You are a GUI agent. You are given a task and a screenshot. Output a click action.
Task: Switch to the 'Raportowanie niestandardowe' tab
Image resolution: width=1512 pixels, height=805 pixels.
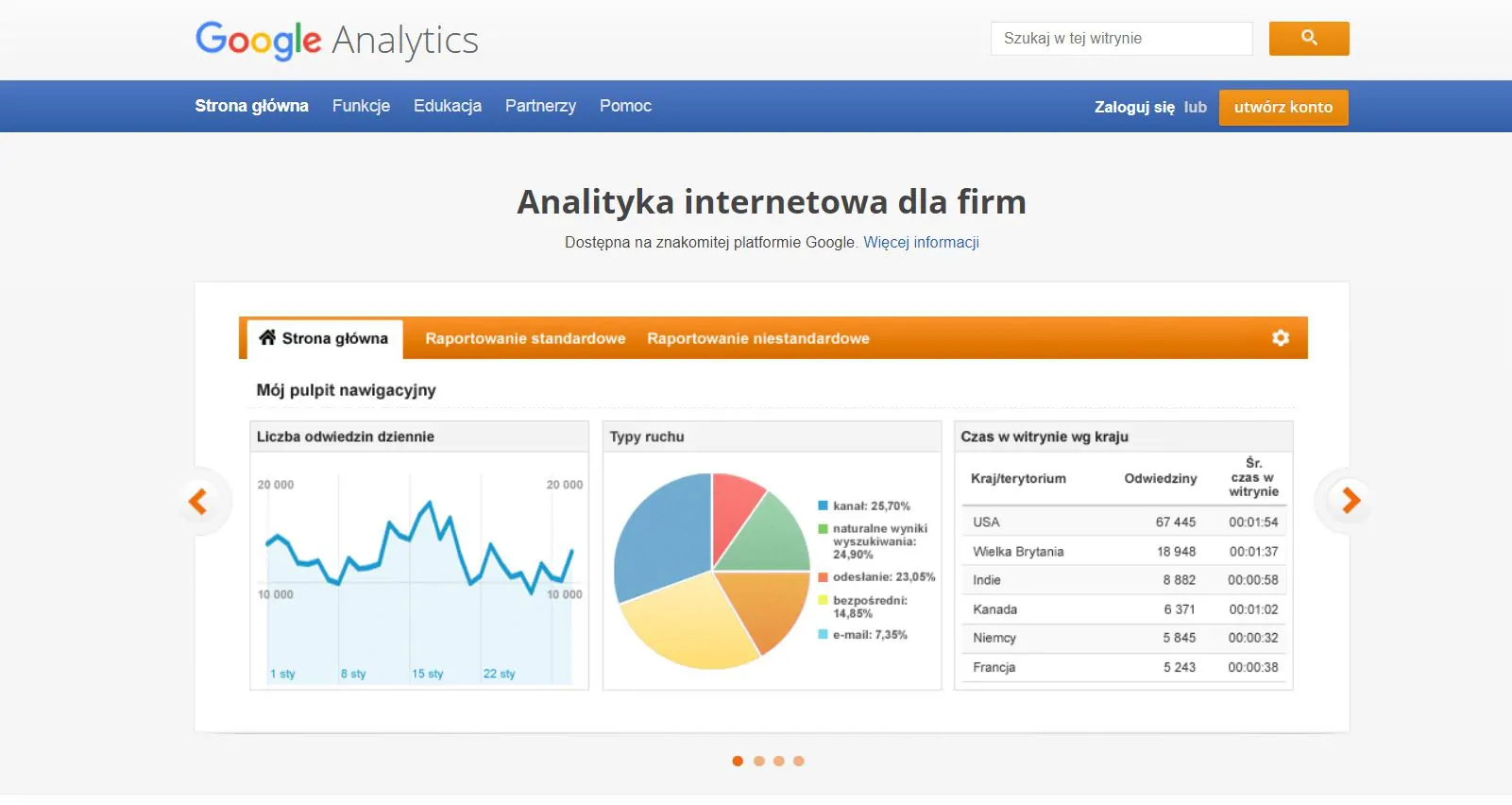coord(758,338)
